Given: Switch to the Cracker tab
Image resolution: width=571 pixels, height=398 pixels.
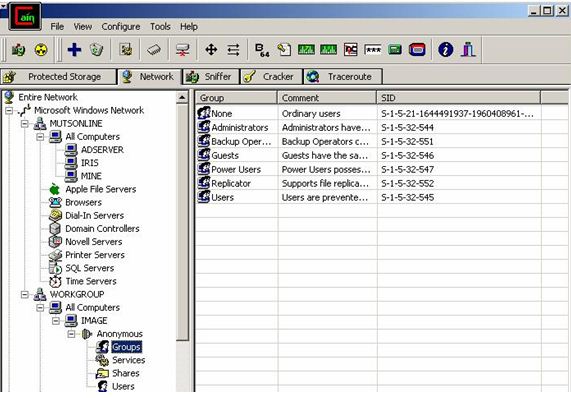Looking at the screenshot, I should [x=272, y=77].
